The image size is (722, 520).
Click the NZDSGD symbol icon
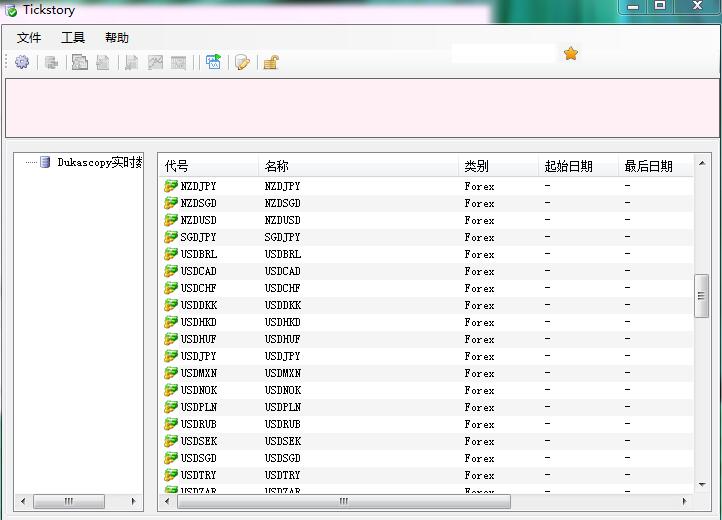tap(171, 203)
